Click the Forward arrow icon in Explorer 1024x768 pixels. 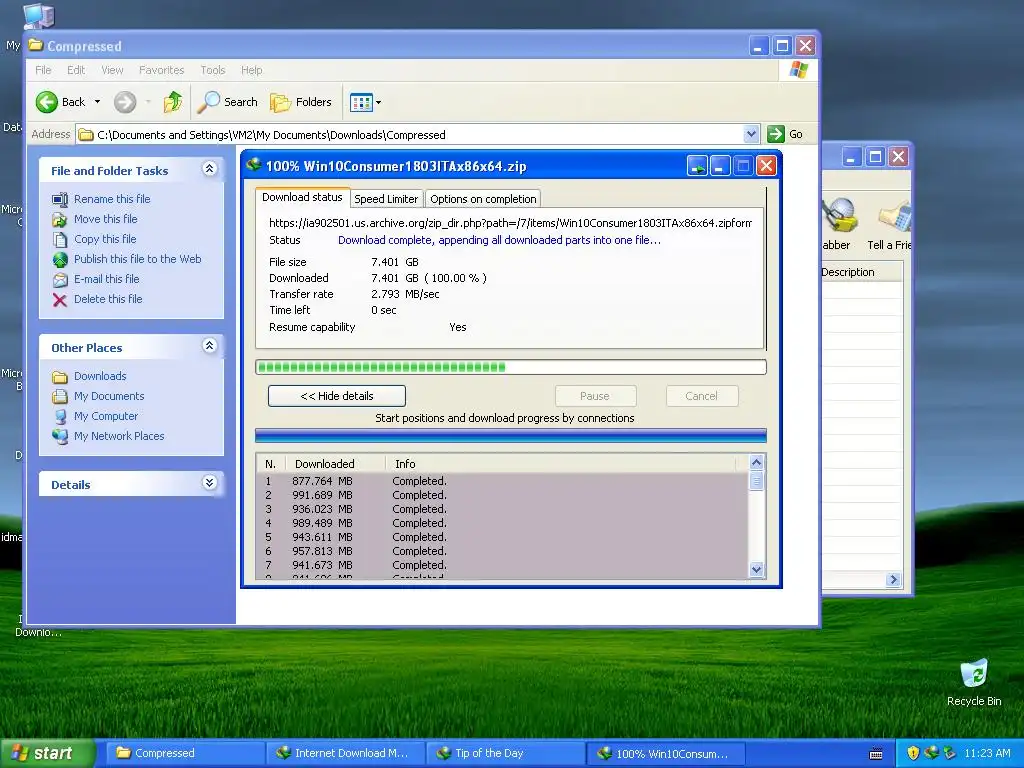tap(125, 102)
